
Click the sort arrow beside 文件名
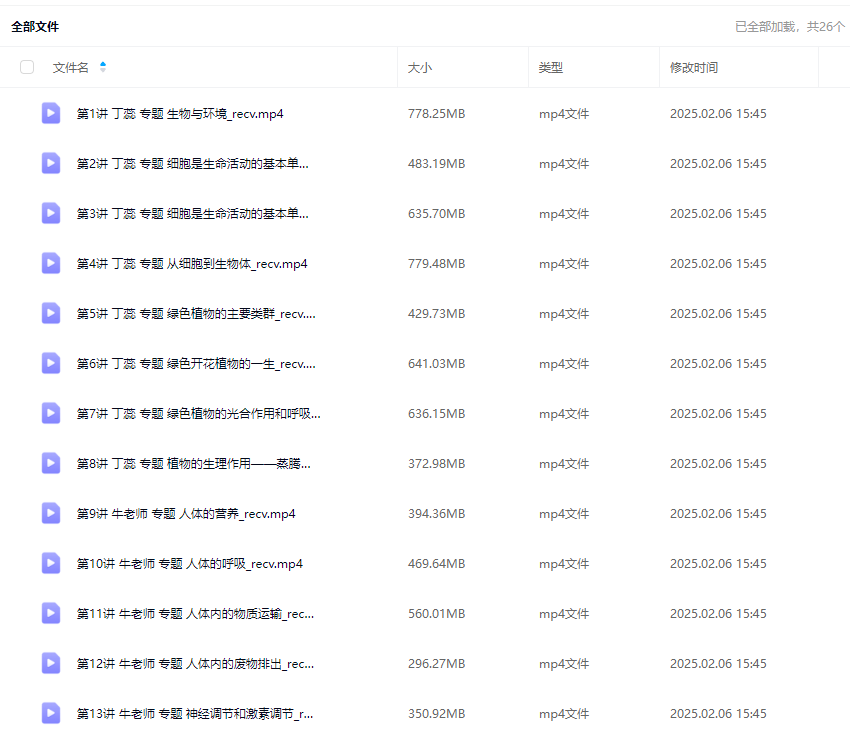103,67
